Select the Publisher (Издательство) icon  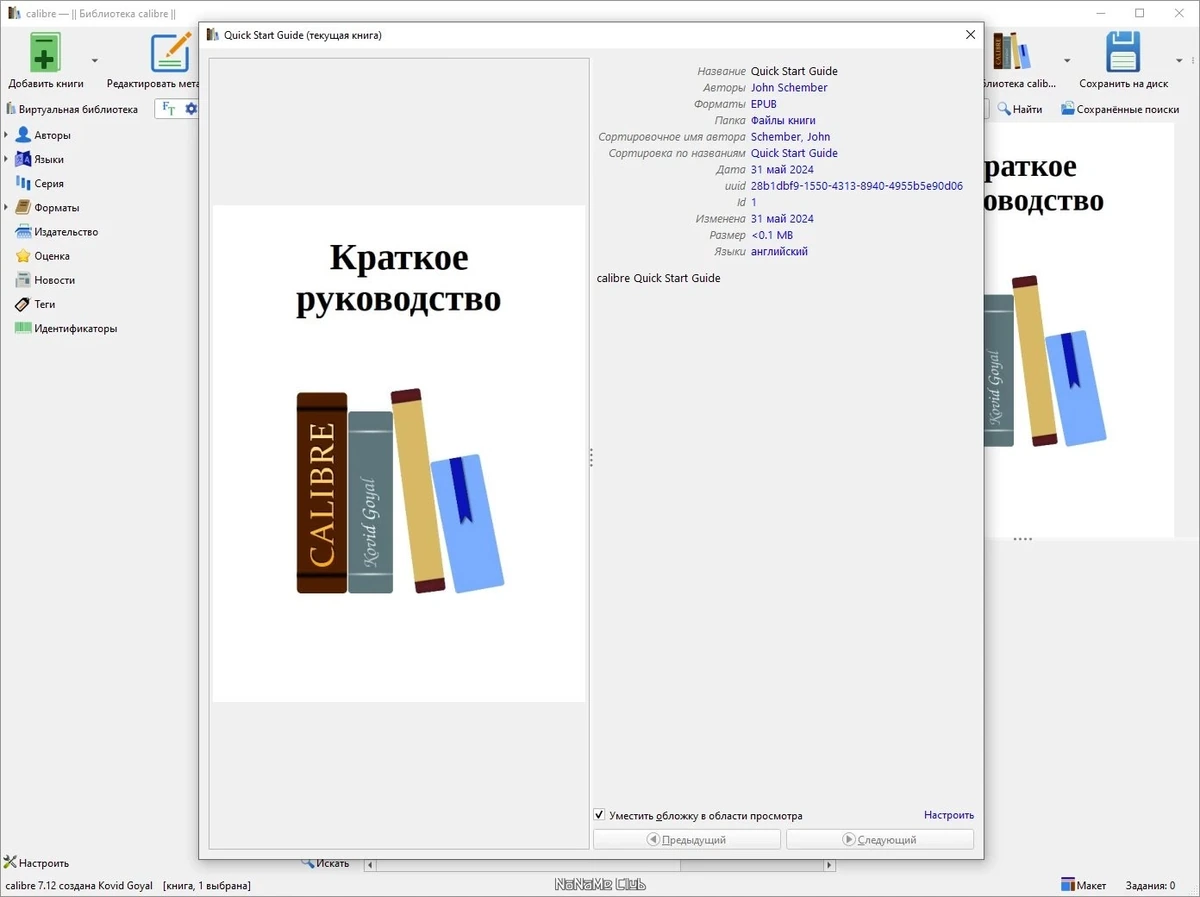point(23,231)
